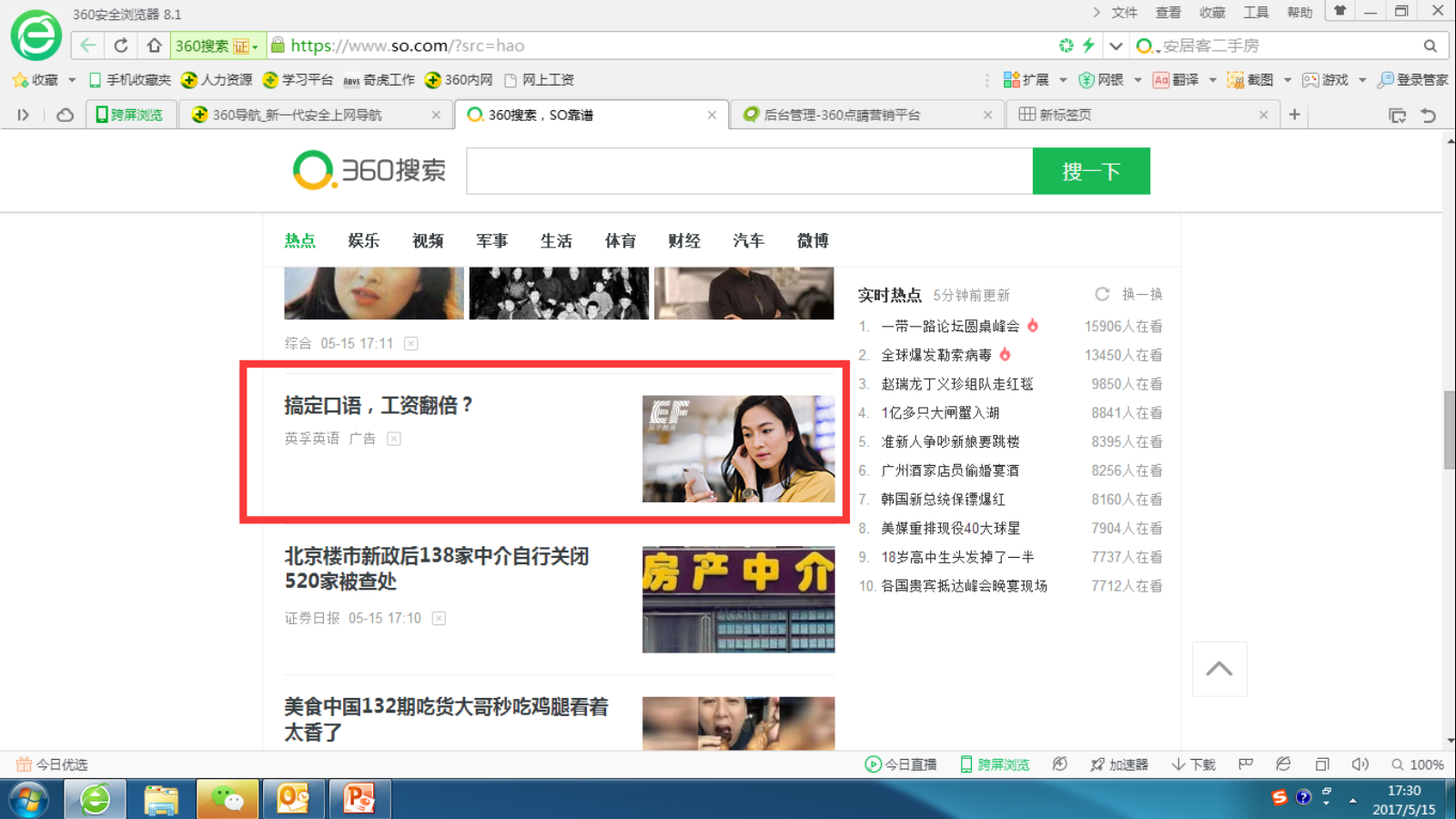Click the page vertical scrollbar thumb
The width and height of the screenshot is (1456, 819).
click(1449, 430)
